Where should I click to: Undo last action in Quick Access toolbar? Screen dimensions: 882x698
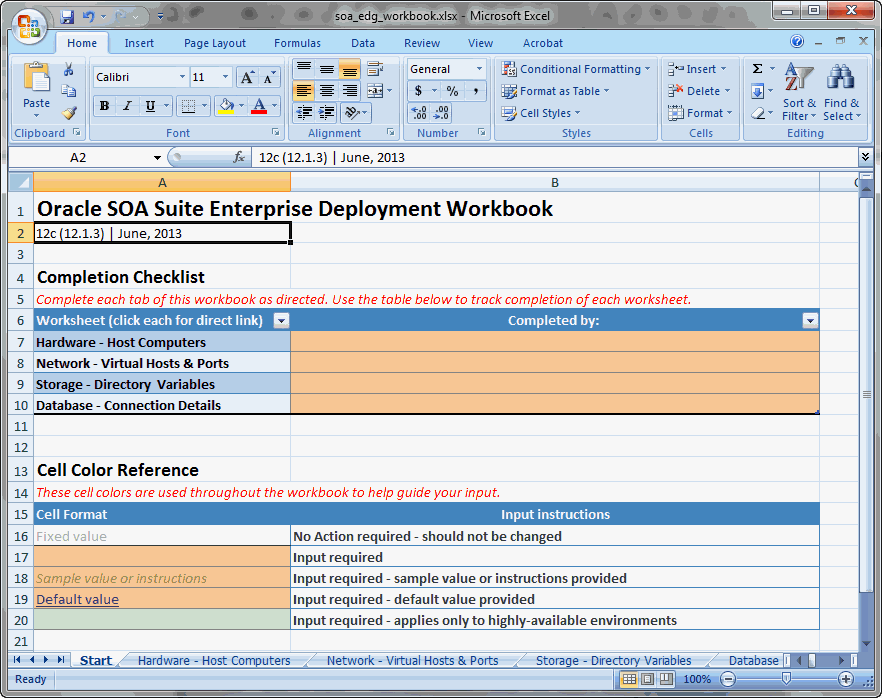pyautogui.click(x=88, y=17)
